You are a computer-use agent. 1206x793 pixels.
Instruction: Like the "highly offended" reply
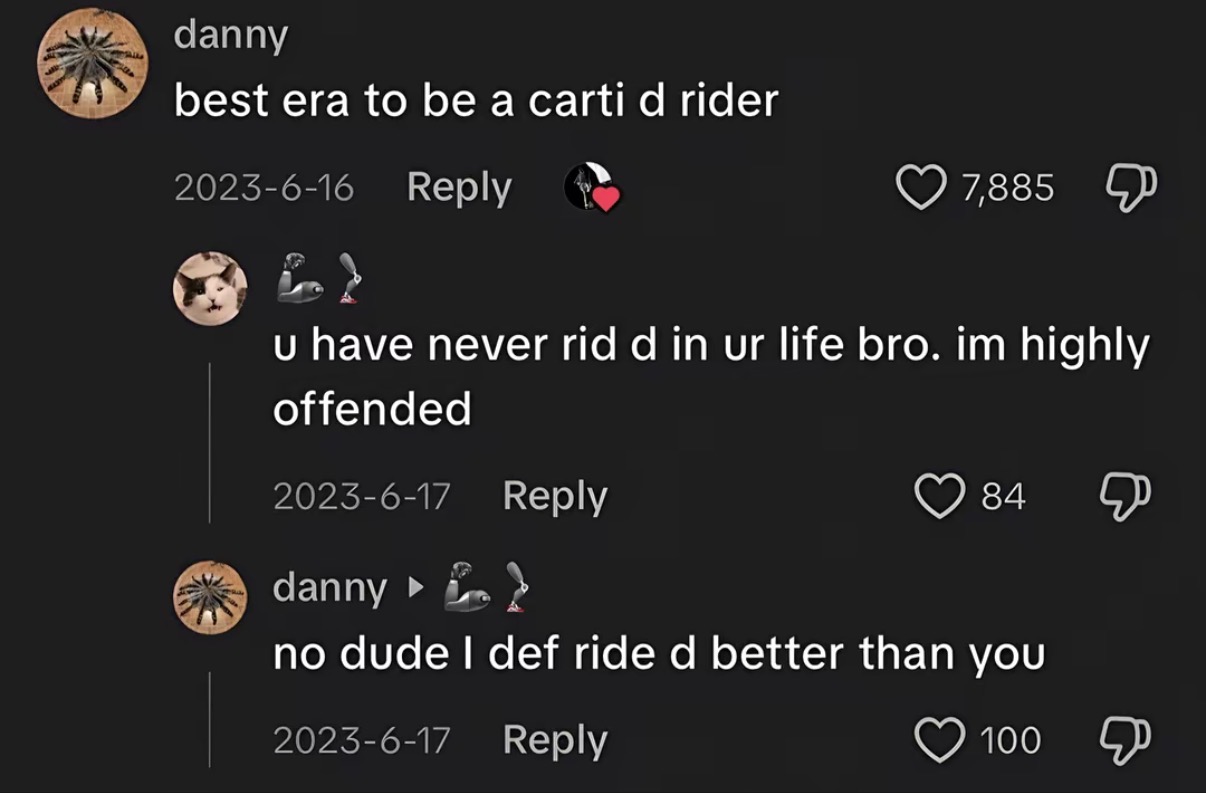click(939, 495)
